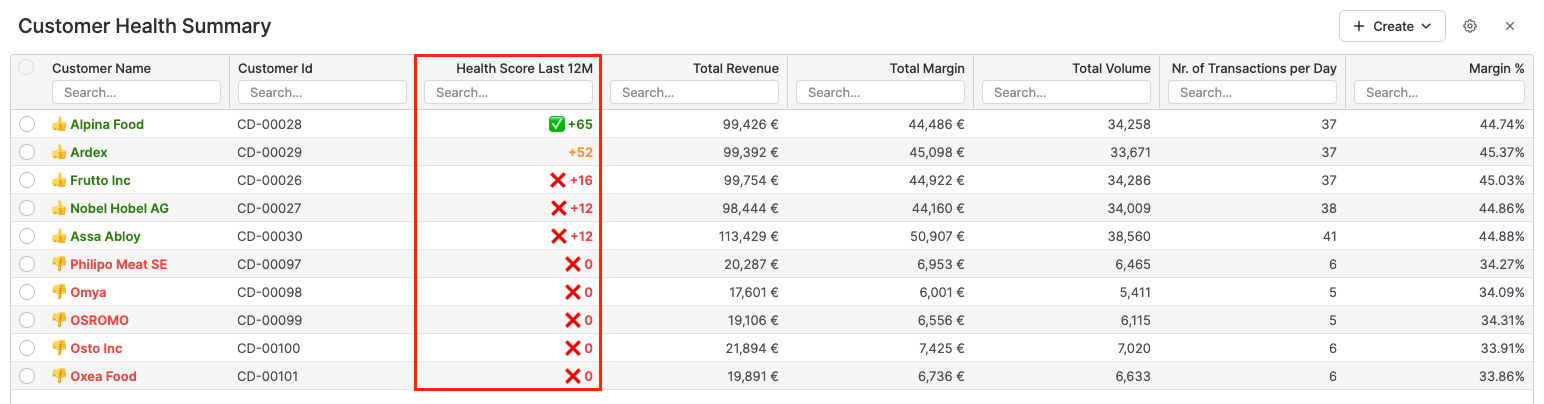The image size is (1544, 404).
Task: Toggle the select-all rows checkbox in header
Action: coord(27,68)
